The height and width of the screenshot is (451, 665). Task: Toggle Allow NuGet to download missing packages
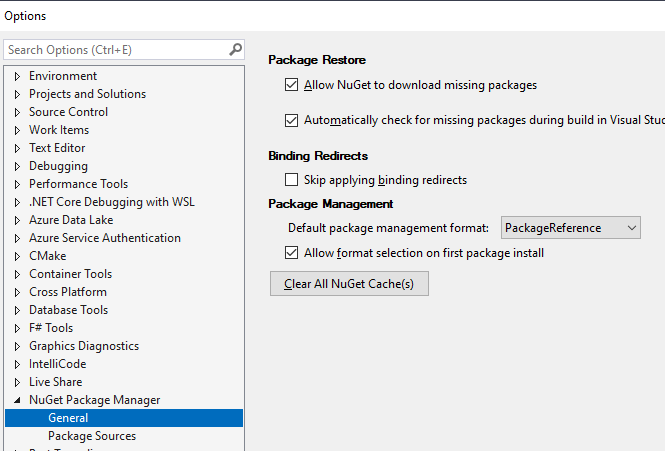tap(291, 85)
